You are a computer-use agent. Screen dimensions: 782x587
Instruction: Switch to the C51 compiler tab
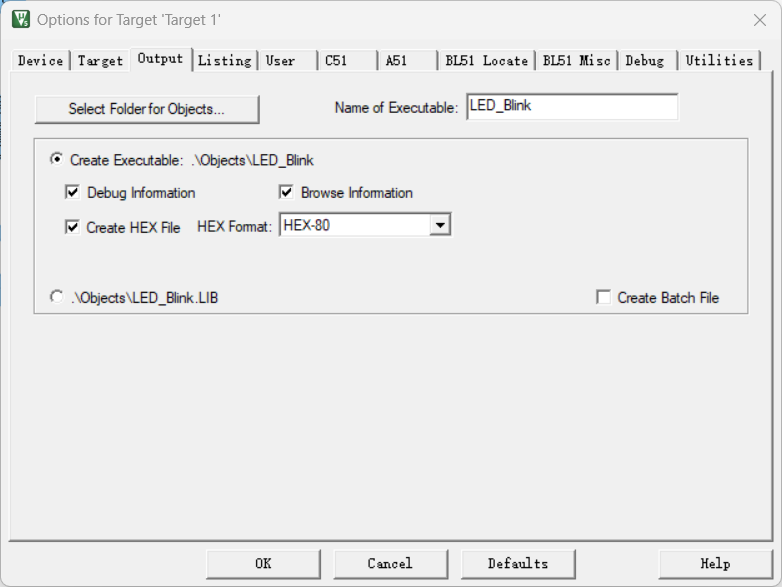point(336,61)
